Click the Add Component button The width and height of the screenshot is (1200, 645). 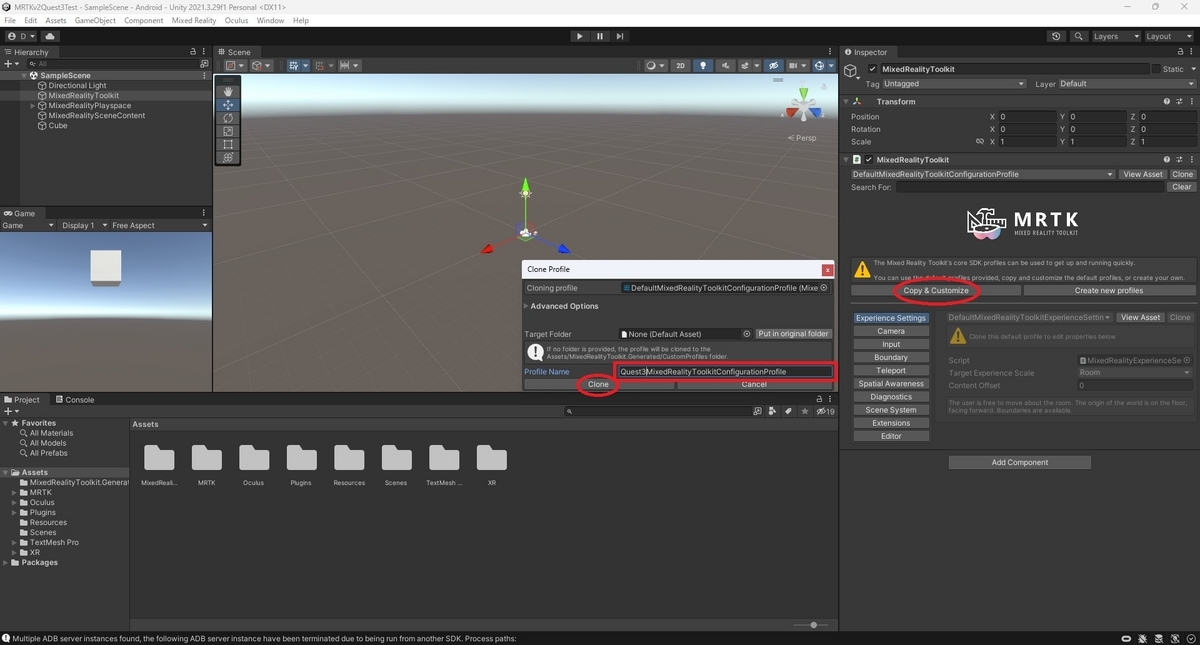click(1020, 462)
